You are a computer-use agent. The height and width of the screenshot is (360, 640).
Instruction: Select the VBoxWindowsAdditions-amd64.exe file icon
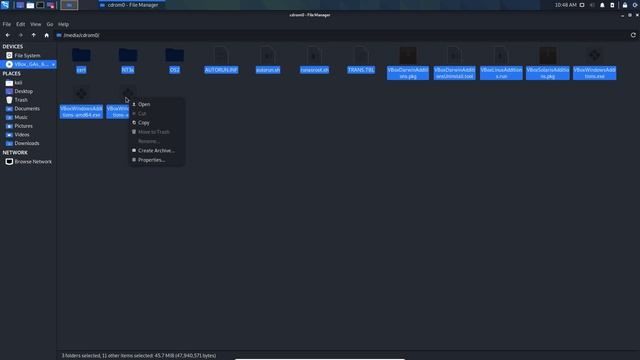81,93
